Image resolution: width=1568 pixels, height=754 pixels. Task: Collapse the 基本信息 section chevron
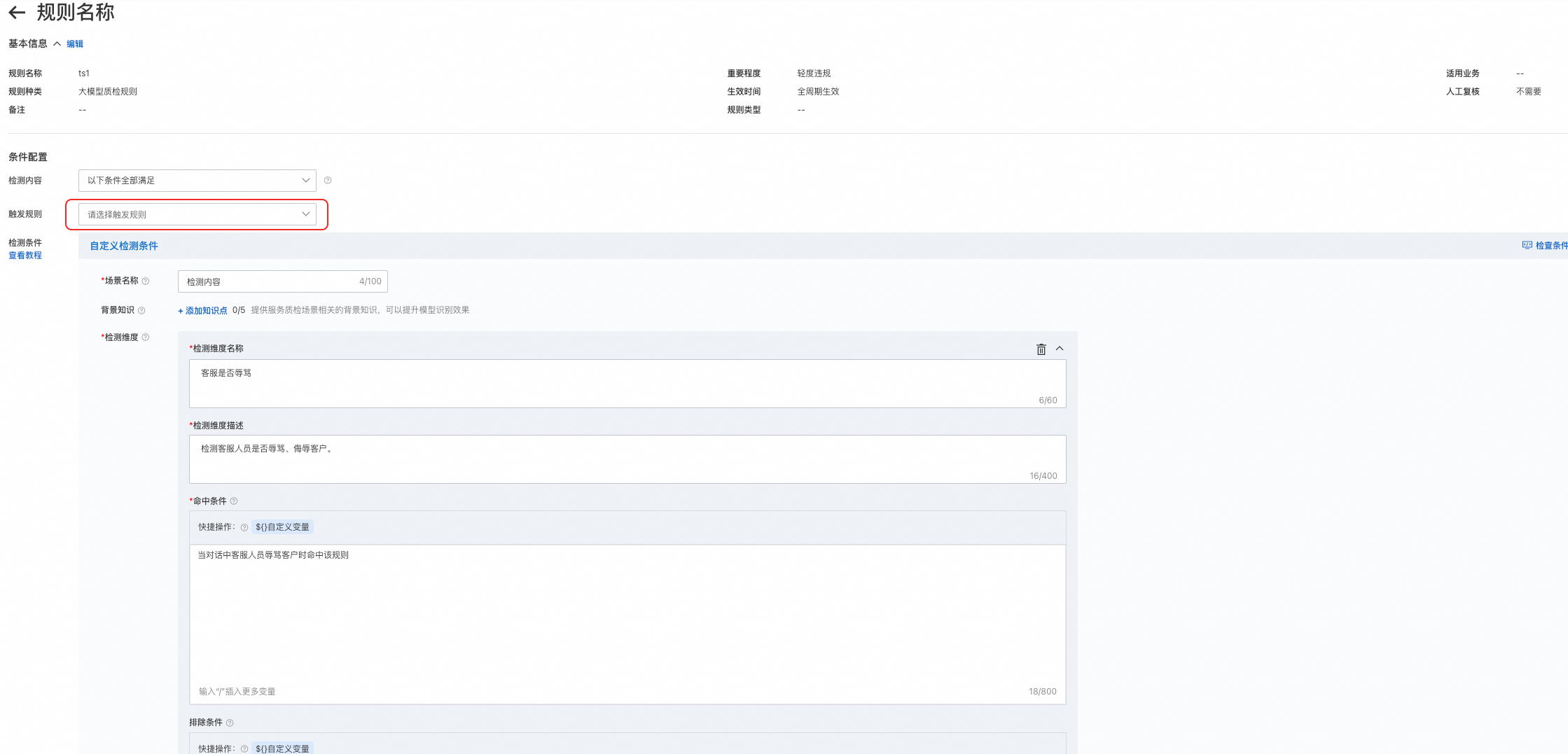(x=57, y=44)
